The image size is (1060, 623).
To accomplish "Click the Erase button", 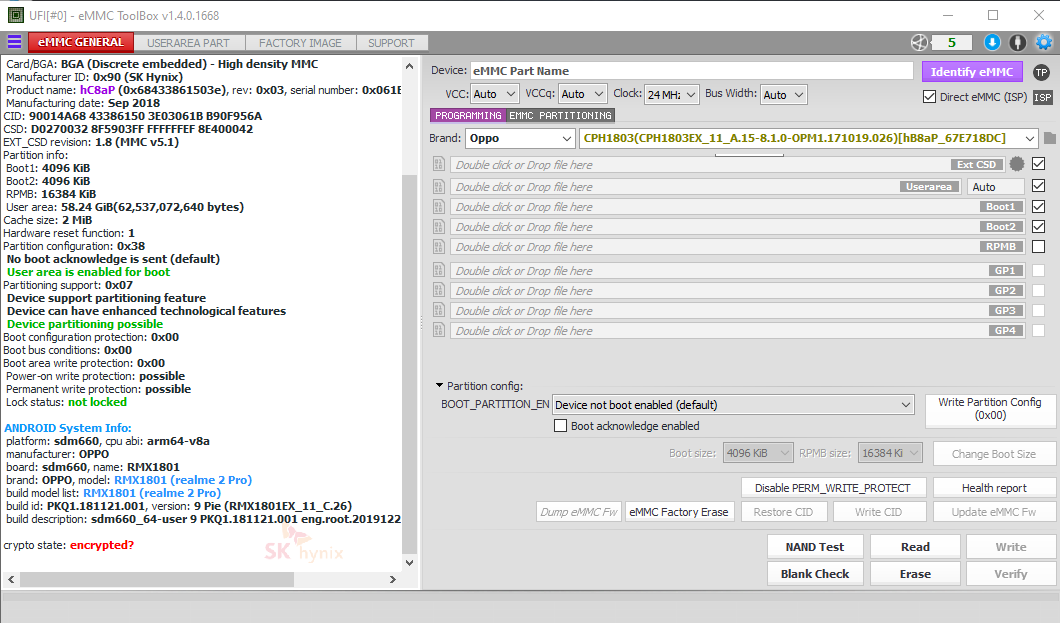I will coord(915,574).
